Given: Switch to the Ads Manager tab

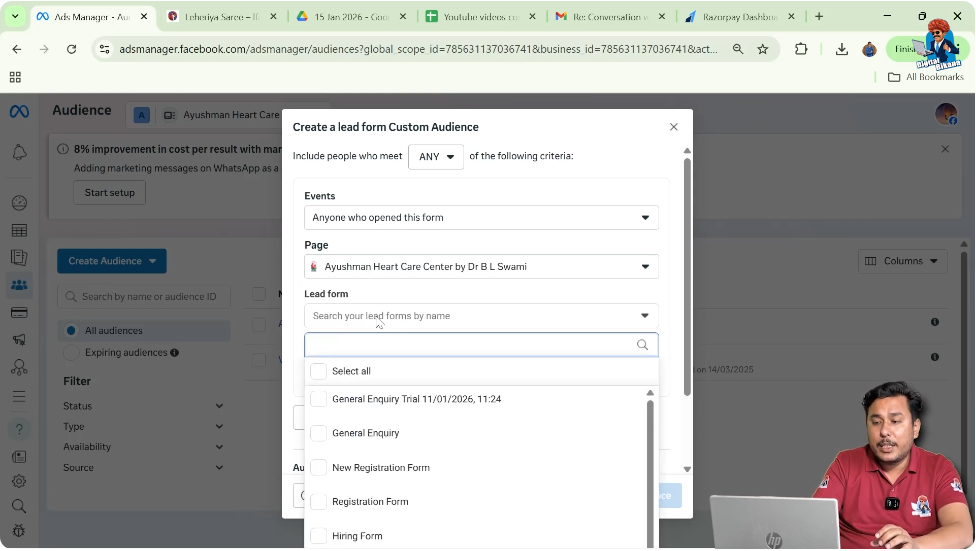Looking at the screenshot, I should click(92, 17).
